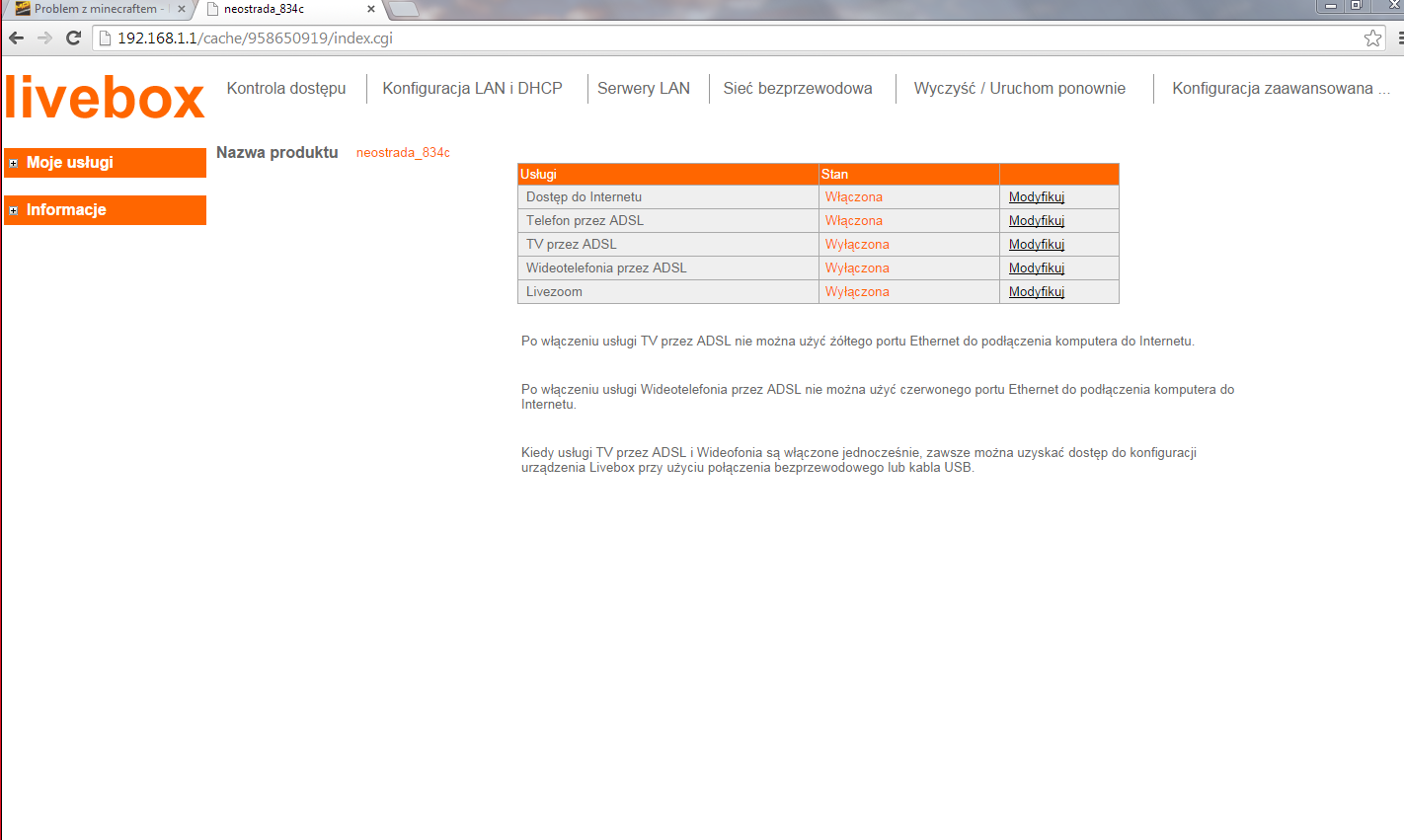The height and width of the screenshot is (840, 1404).
Task: Go to Serwery LAN
Action: pos(644,88)
